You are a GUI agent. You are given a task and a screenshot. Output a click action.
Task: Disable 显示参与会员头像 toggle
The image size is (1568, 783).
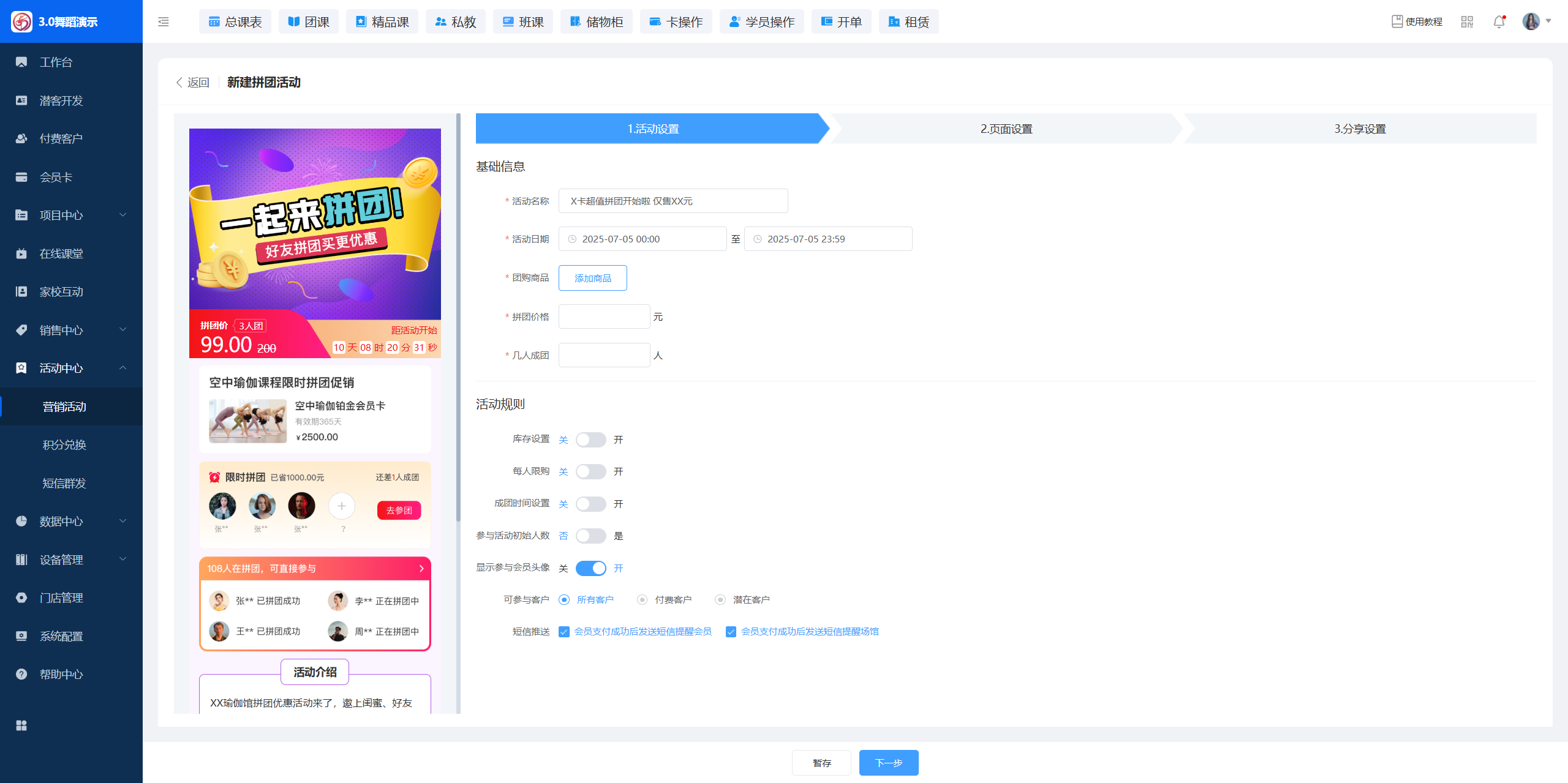590,568
